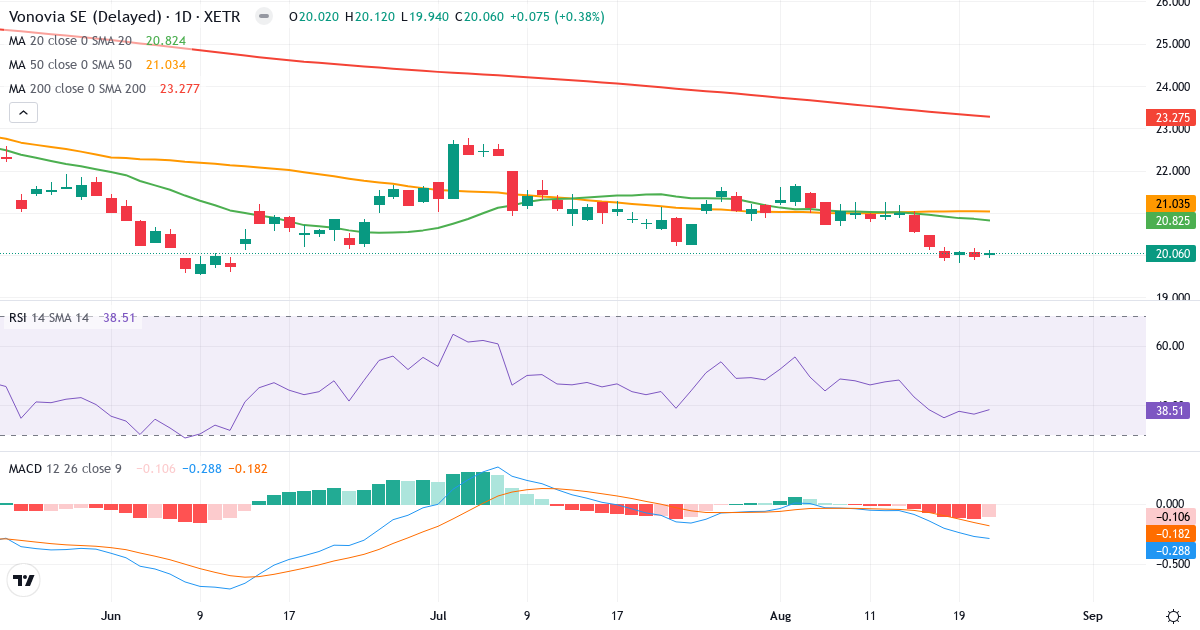The width and height of the screenshot is (1200, 630).
Task: Click the 60.00 RSI axis level
Action: tap(1172, 346)
